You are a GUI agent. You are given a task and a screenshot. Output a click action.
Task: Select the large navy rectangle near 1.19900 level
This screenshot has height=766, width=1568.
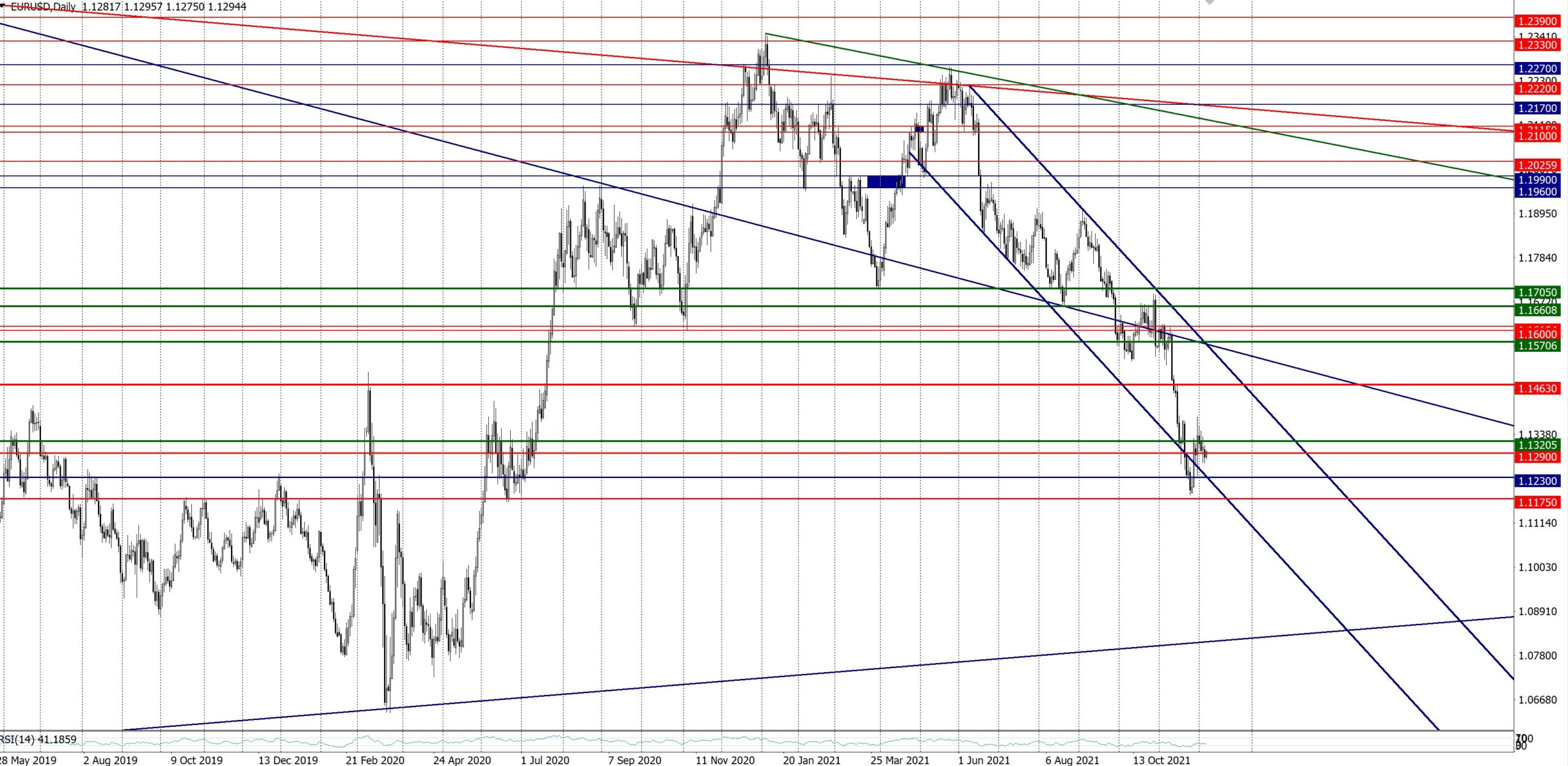pyautogui.click(x=886, y=181)
